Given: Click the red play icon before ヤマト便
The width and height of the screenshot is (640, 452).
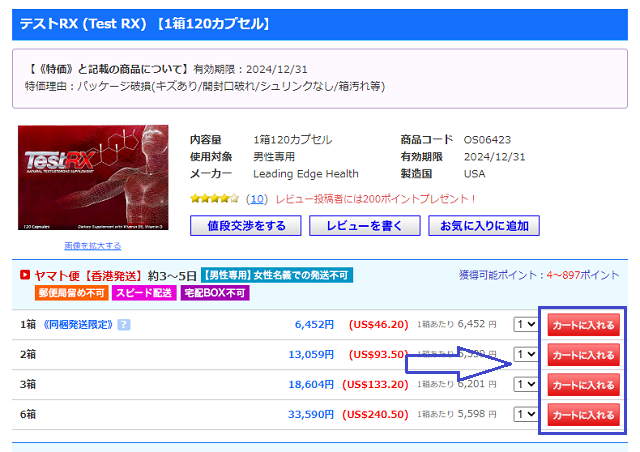Looking at the screenshot, I should click(x=25, y=275).
